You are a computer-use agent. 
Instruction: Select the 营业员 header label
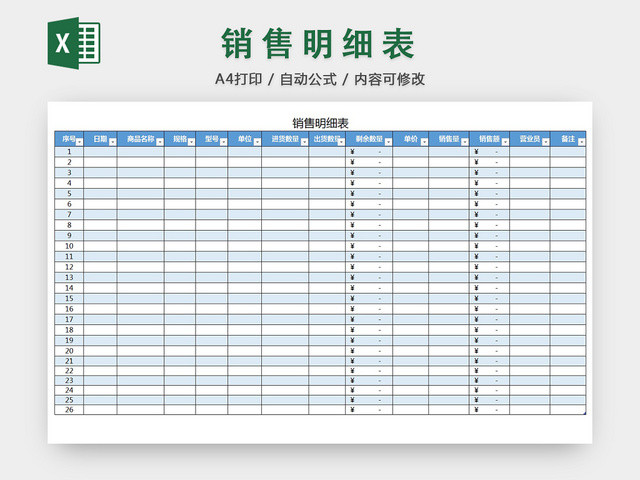click(530, 139)
